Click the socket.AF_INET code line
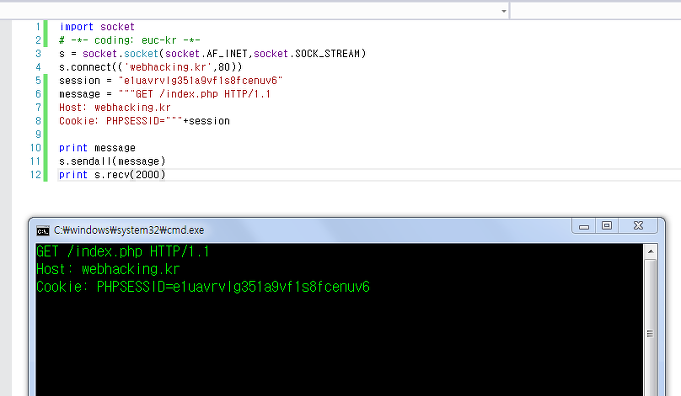Image resolution: width=681 pixels, height=396 pixels. click(213, 54)
